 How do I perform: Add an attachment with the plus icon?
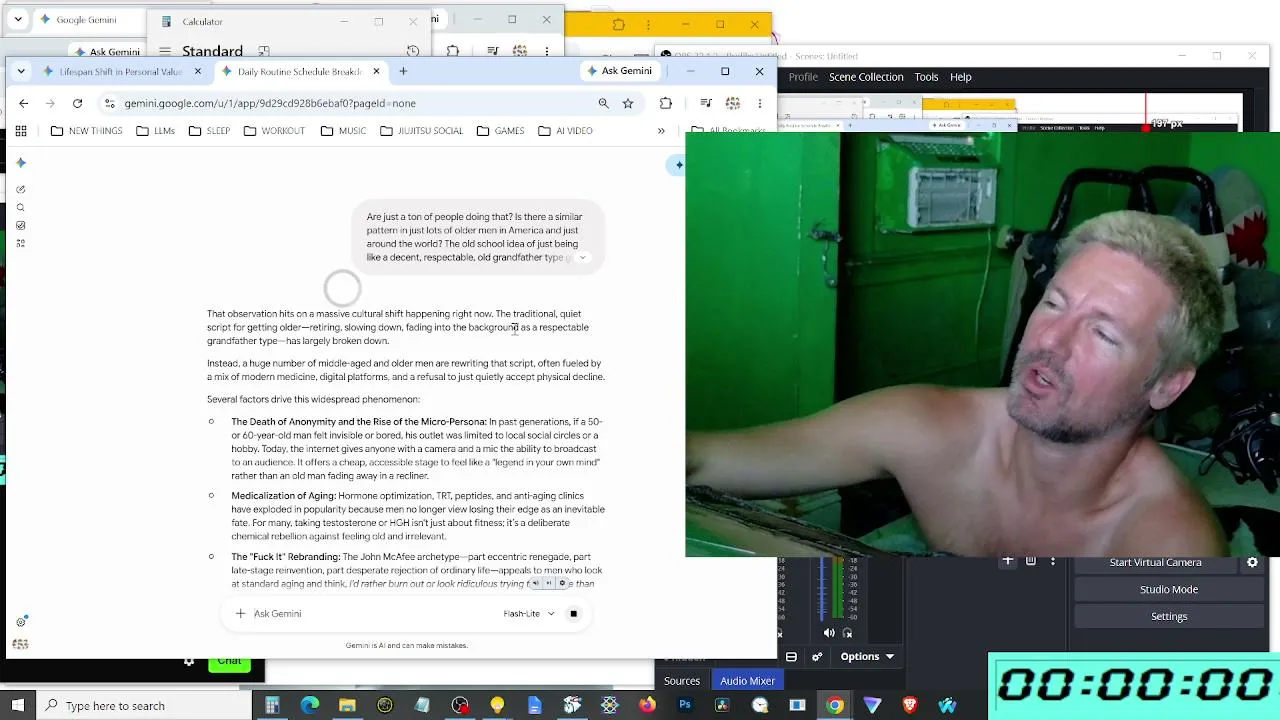point(240,614)
